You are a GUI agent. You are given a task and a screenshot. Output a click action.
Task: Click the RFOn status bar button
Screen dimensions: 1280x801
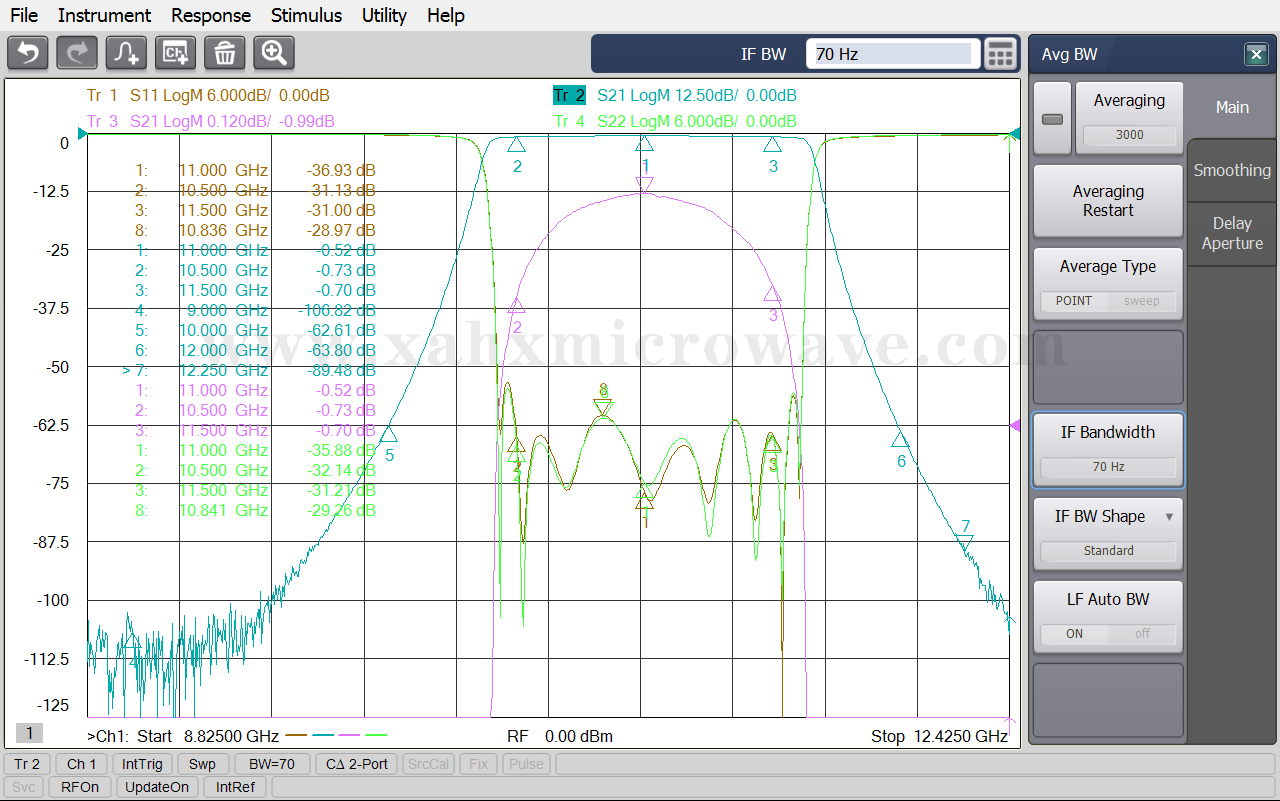tap(80, 787)
